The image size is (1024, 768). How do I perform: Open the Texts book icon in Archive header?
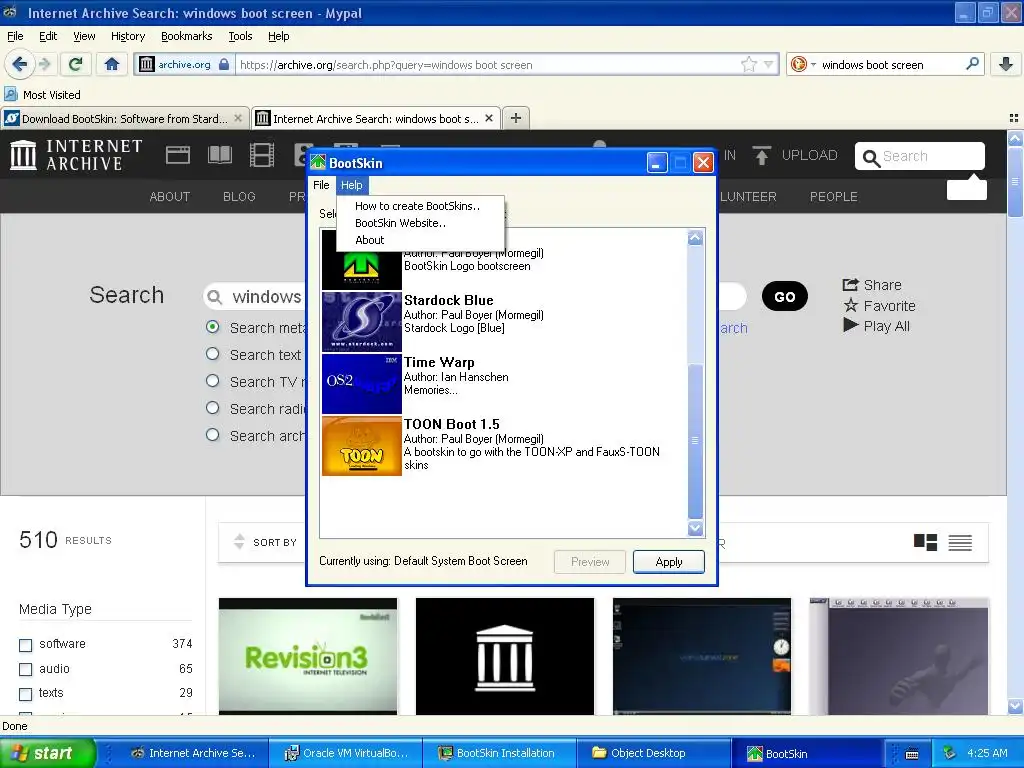pyautogui.click(x=219, y=155)
